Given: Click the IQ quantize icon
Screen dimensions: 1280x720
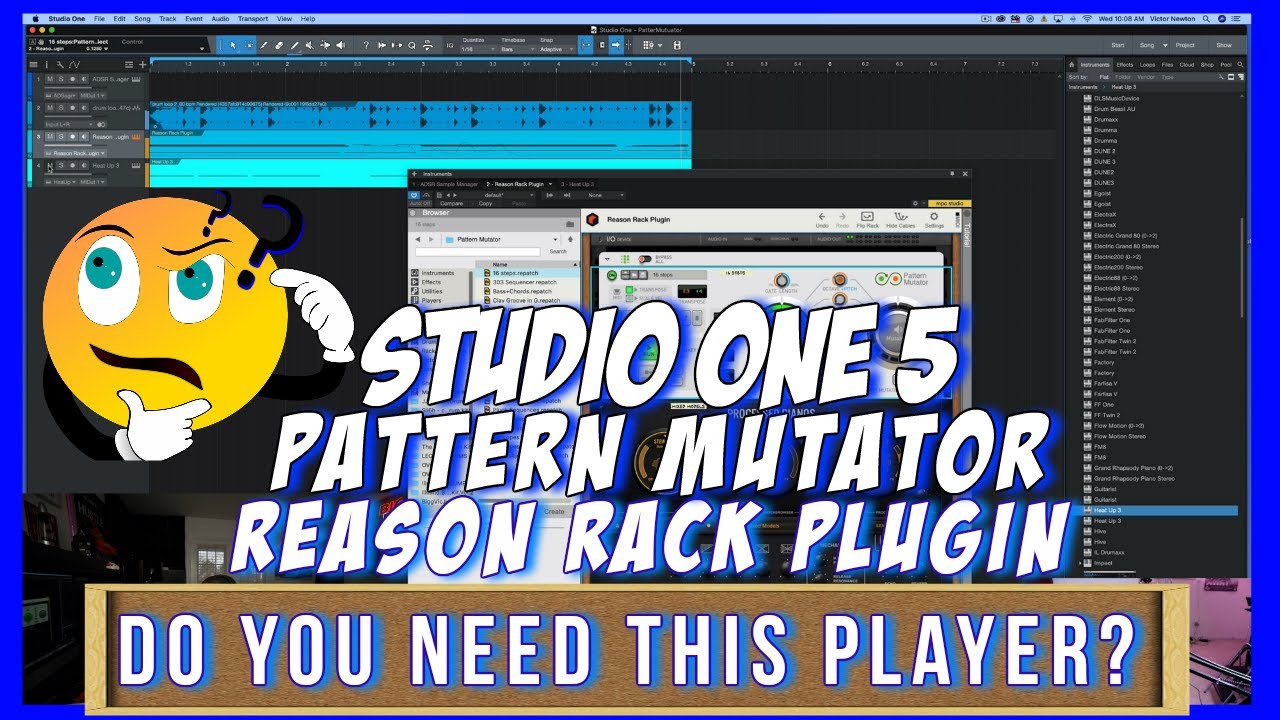Looking at the screenshot, I should [450, 45].
